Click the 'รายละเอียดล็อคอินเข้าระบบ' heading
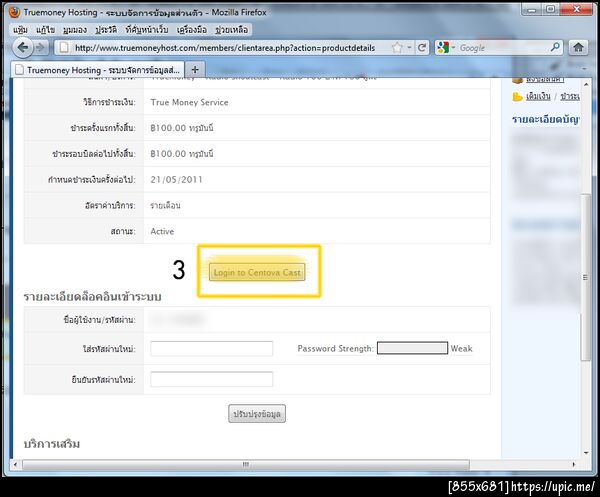600x497 pixels. coord(93,297)
